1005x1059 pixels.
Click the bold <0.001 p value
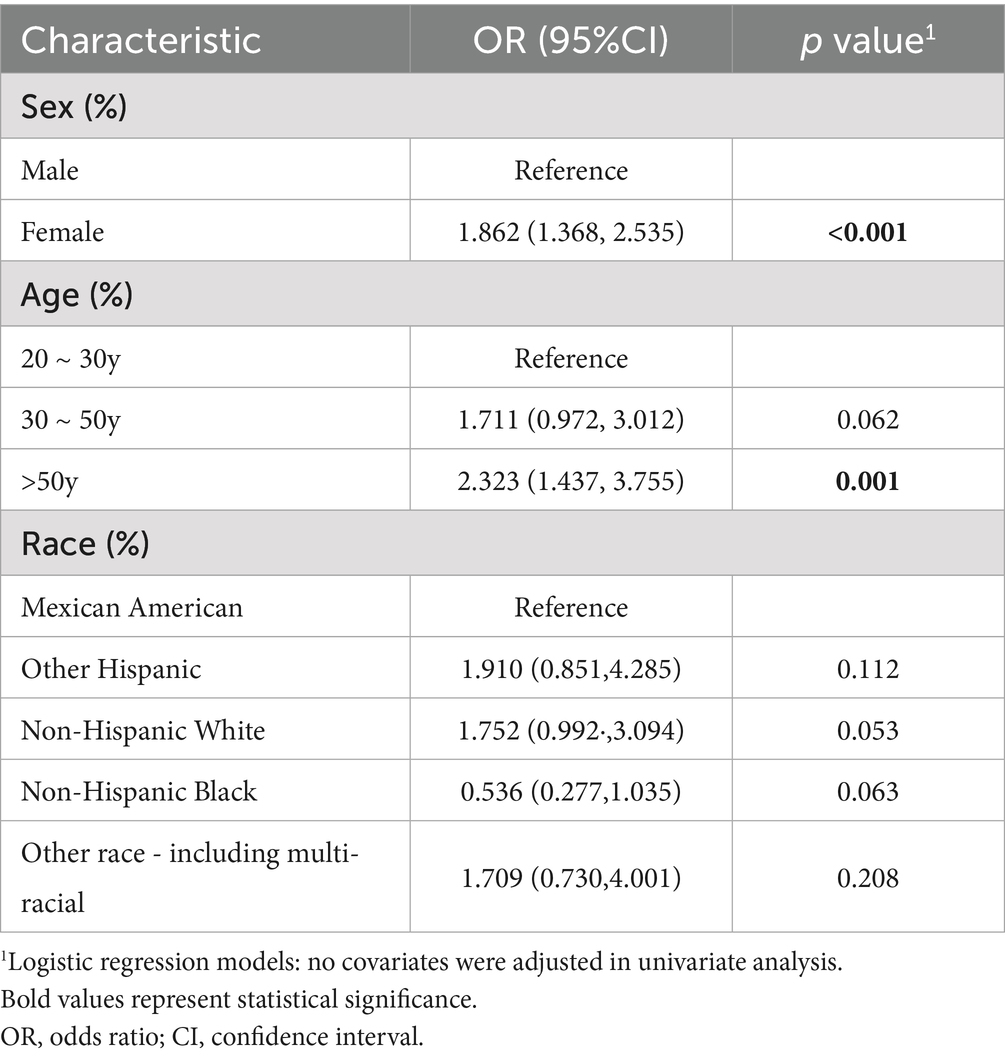point(868,232)
